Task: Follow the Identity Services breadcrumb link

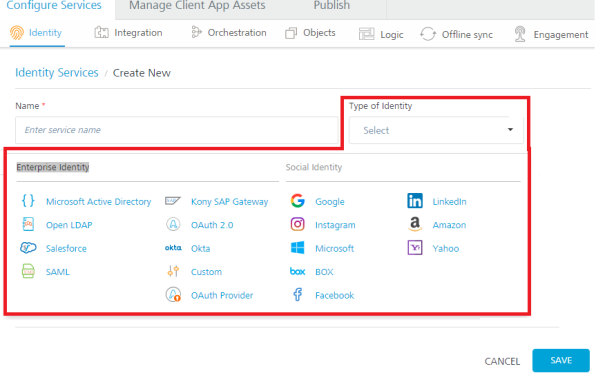Action: (x=57, y=73)
